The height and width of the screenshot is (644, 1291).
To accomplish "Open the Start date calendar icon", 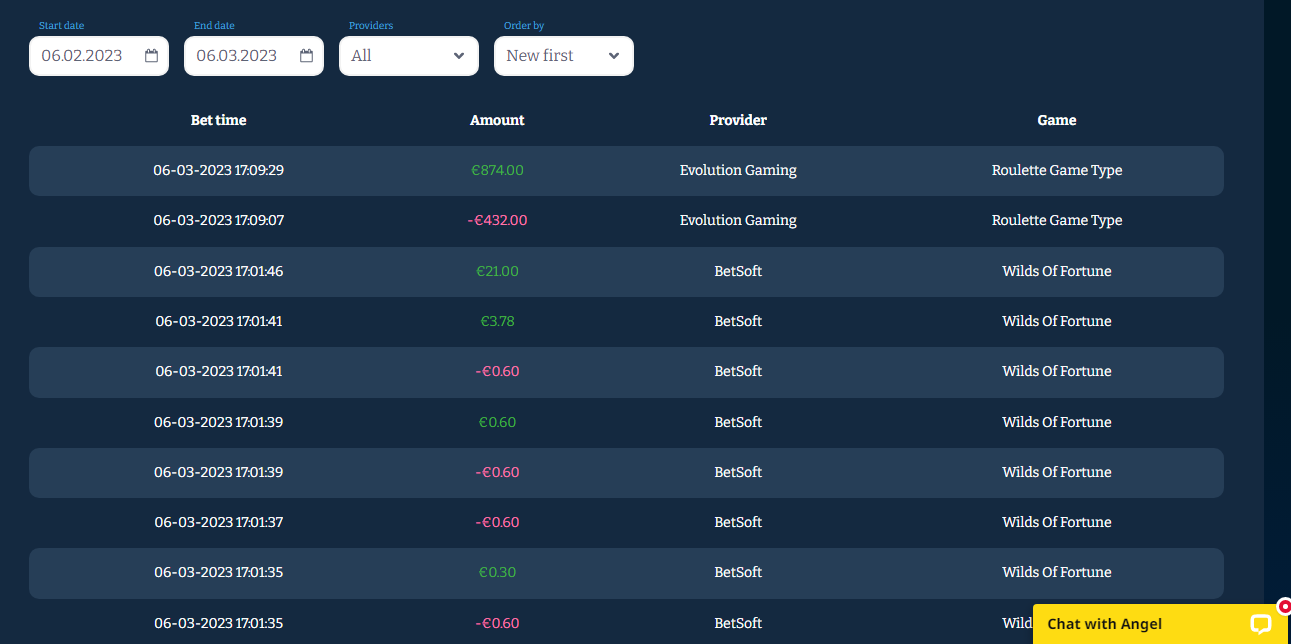I will coord(152,56).
